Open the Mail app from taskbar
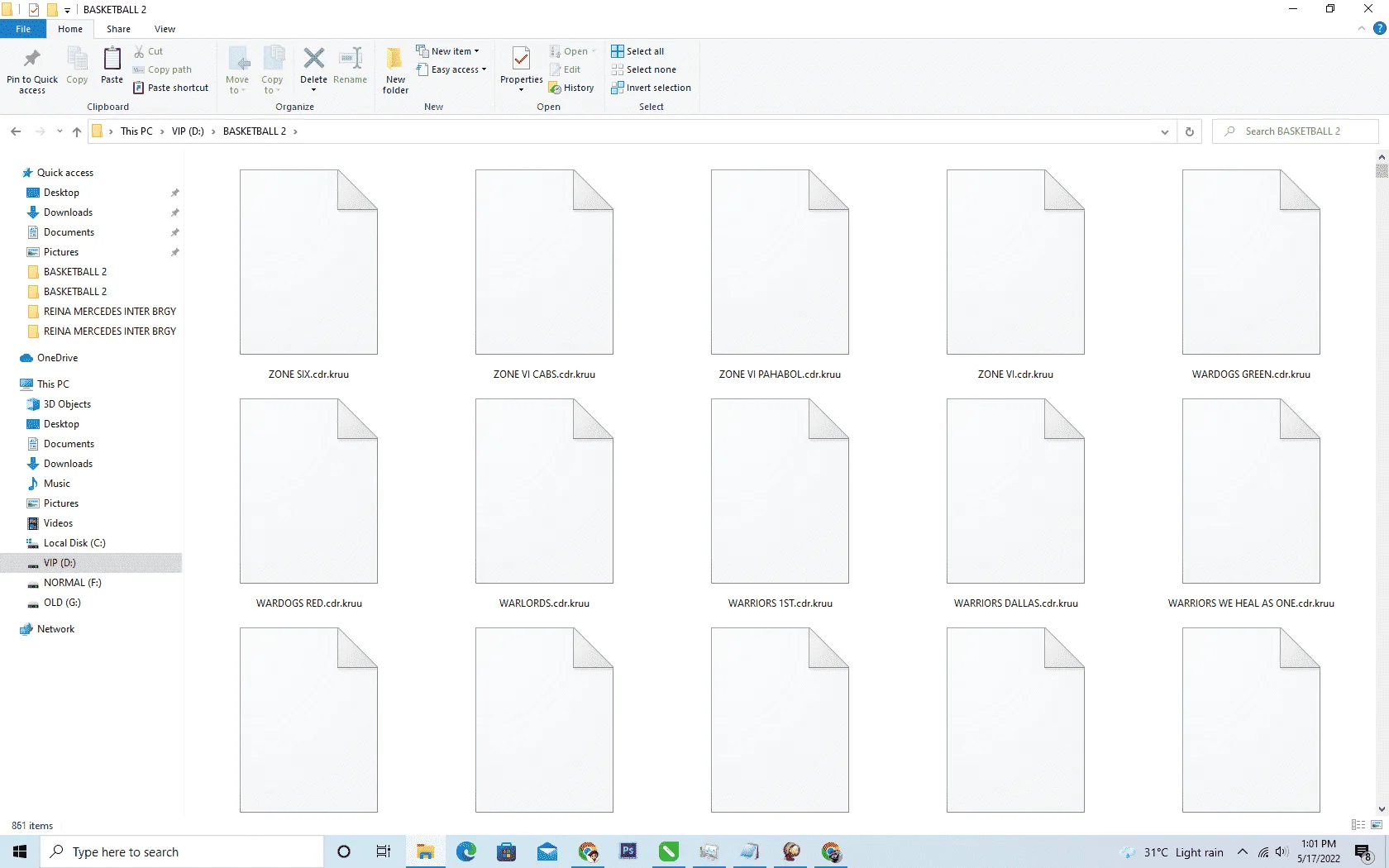 547,851
